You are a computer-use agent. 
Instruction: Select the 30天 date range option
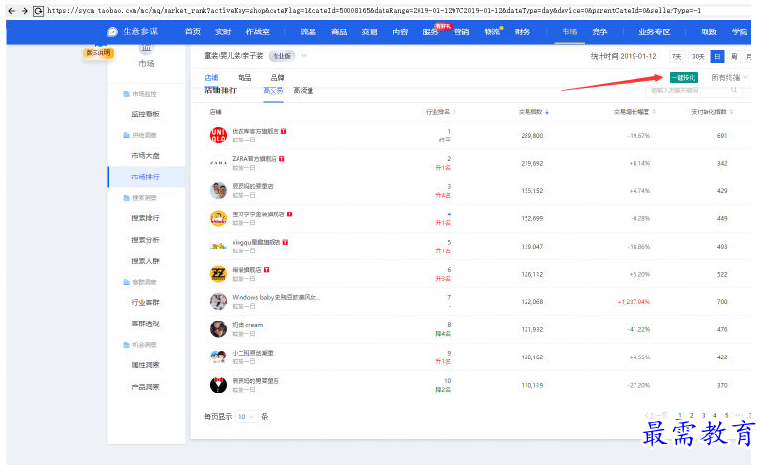point(698,56)
